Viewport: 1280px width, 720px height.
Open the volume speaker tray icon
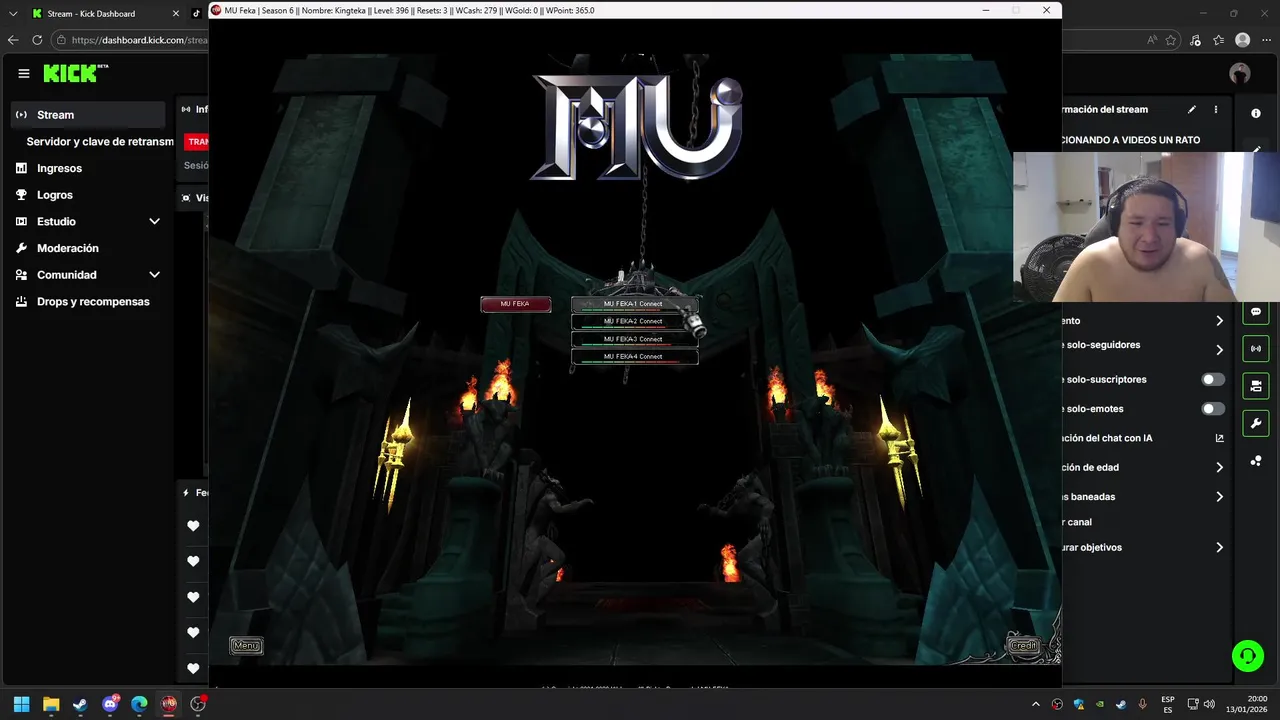click(1209, 704)
